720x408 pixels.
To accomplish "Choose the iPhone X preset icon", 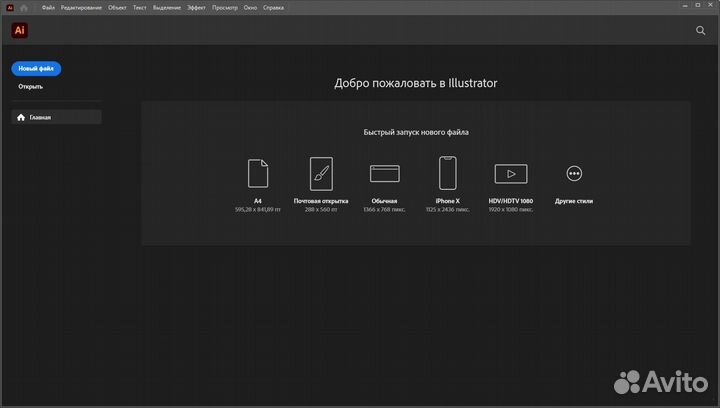I will pyautogui.click(x=448, y=173).
